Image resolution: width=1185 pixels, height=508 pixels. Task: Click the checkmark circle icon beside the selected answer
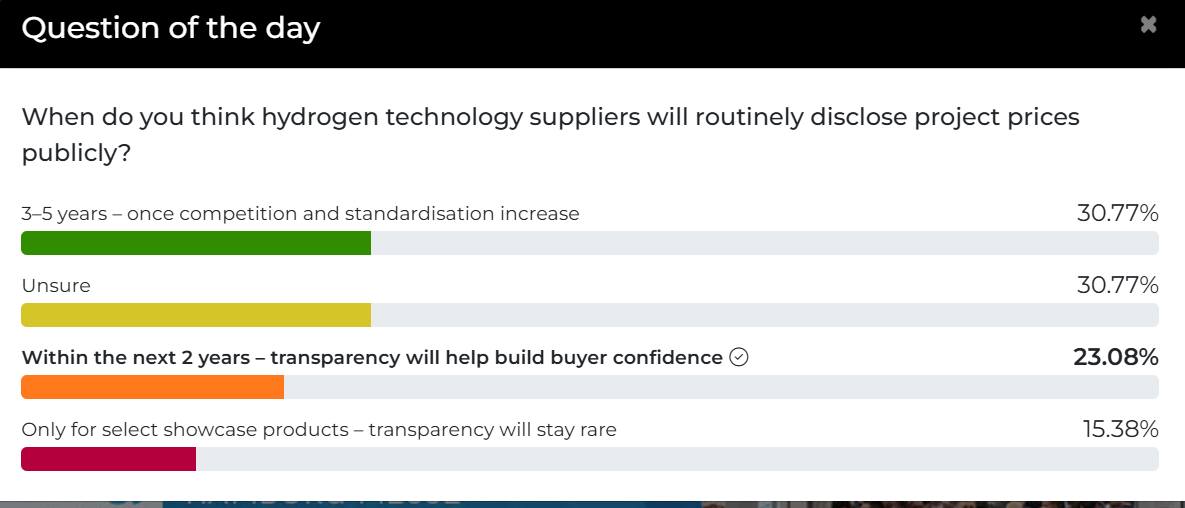tap(739, 357)
